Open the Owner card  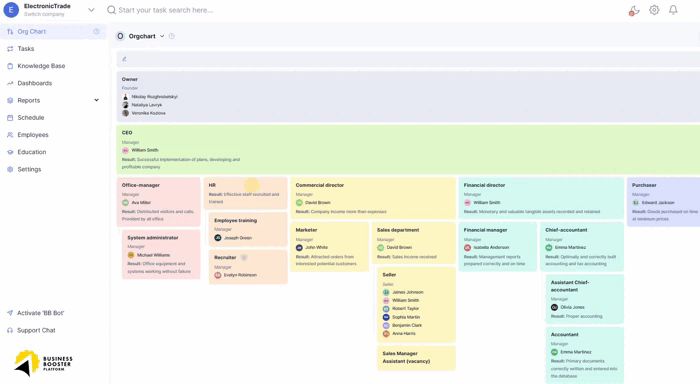pos(408,96)
